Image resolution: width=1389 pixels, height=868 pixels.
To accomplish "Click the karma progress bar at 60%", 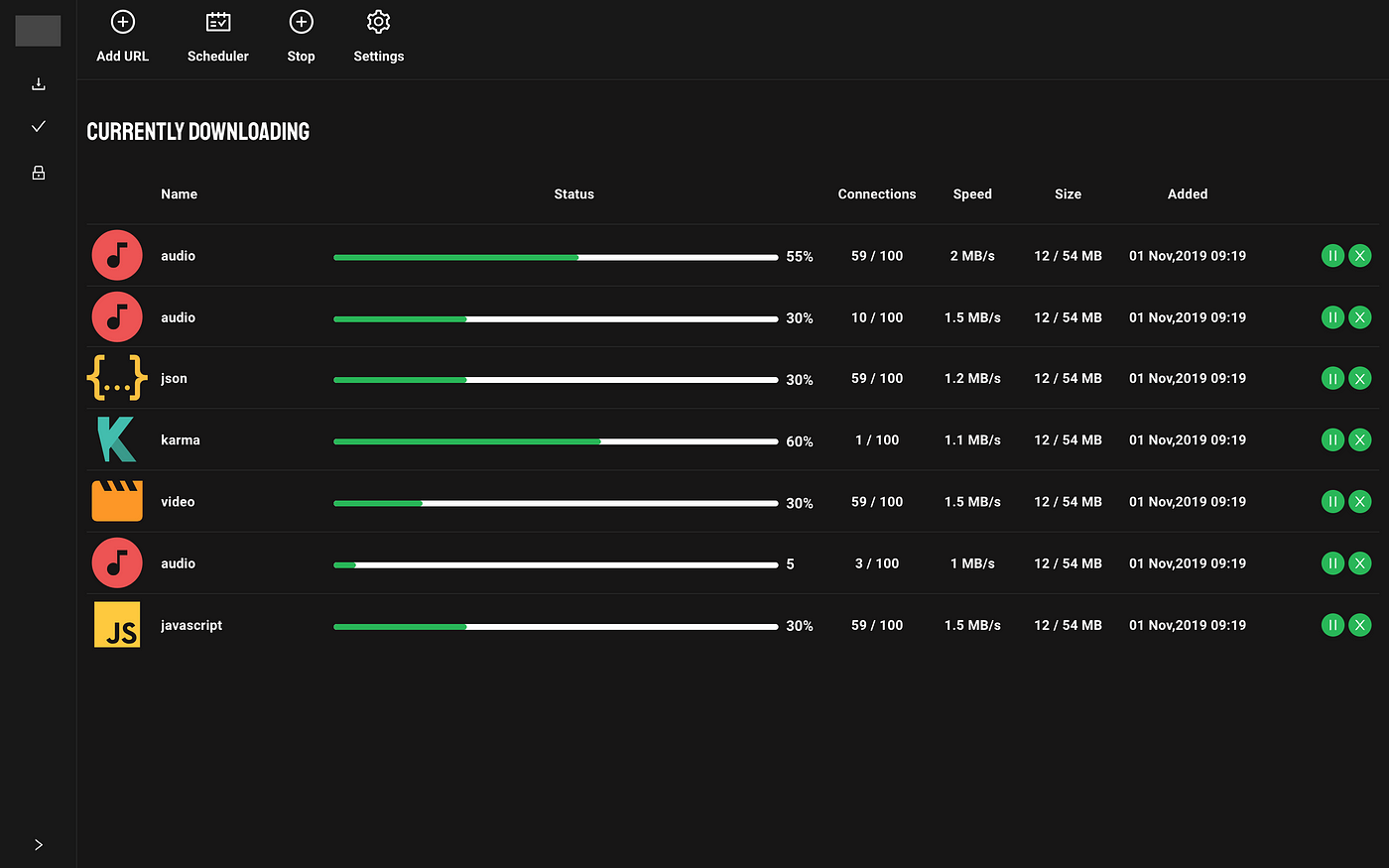I will point(556,441).
